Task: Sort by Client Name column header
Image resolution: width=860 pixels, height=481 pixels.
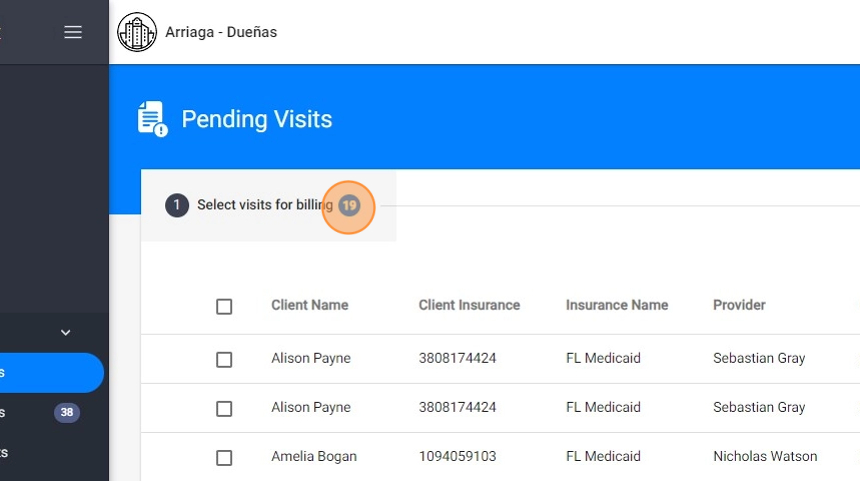Action: [x=309, y=305]
